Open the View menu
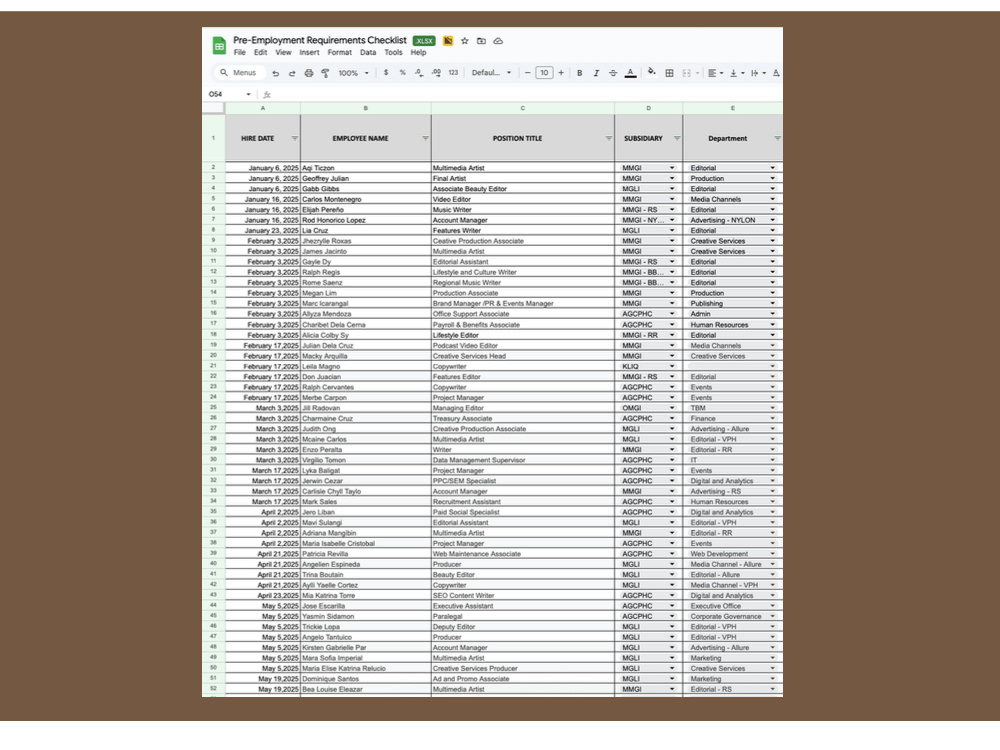The width and height of the screenshot is (1000, 750). [x=283, y=53]
